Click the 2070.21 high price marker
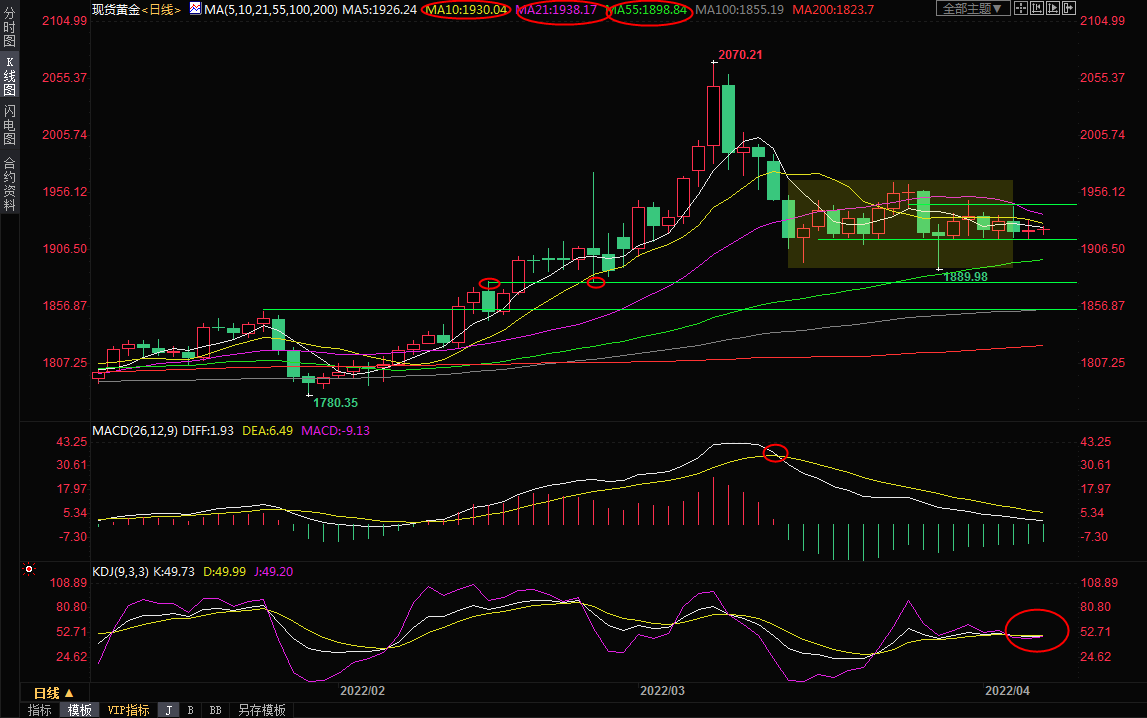Screen dimensions: 1147x718 [x=740, y=55]
